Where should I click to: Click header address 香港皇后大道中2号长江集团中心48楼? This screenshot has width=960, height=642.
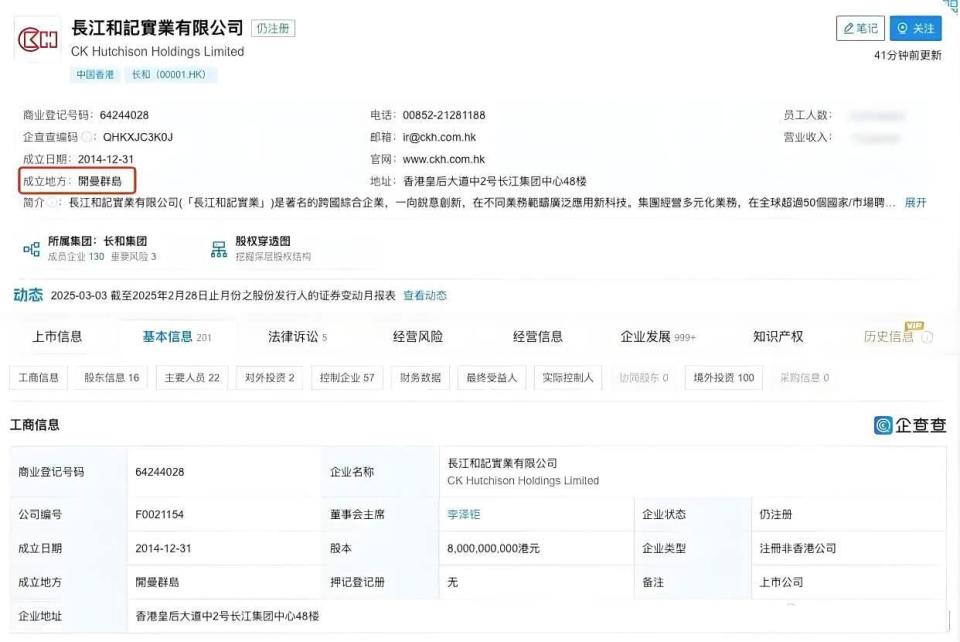point(495,181)
